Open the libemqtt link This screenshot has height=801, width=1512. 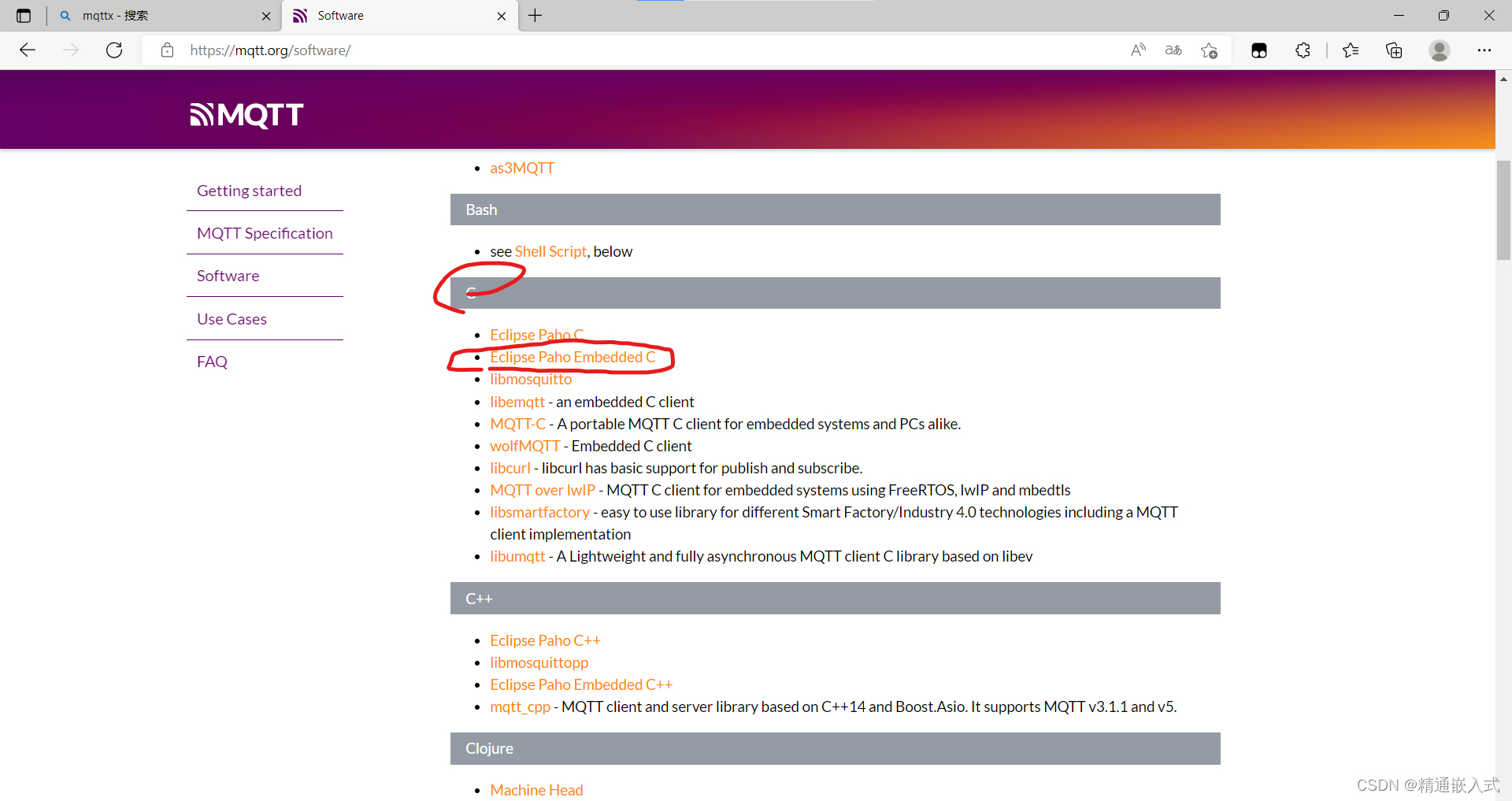pos(517,402)
